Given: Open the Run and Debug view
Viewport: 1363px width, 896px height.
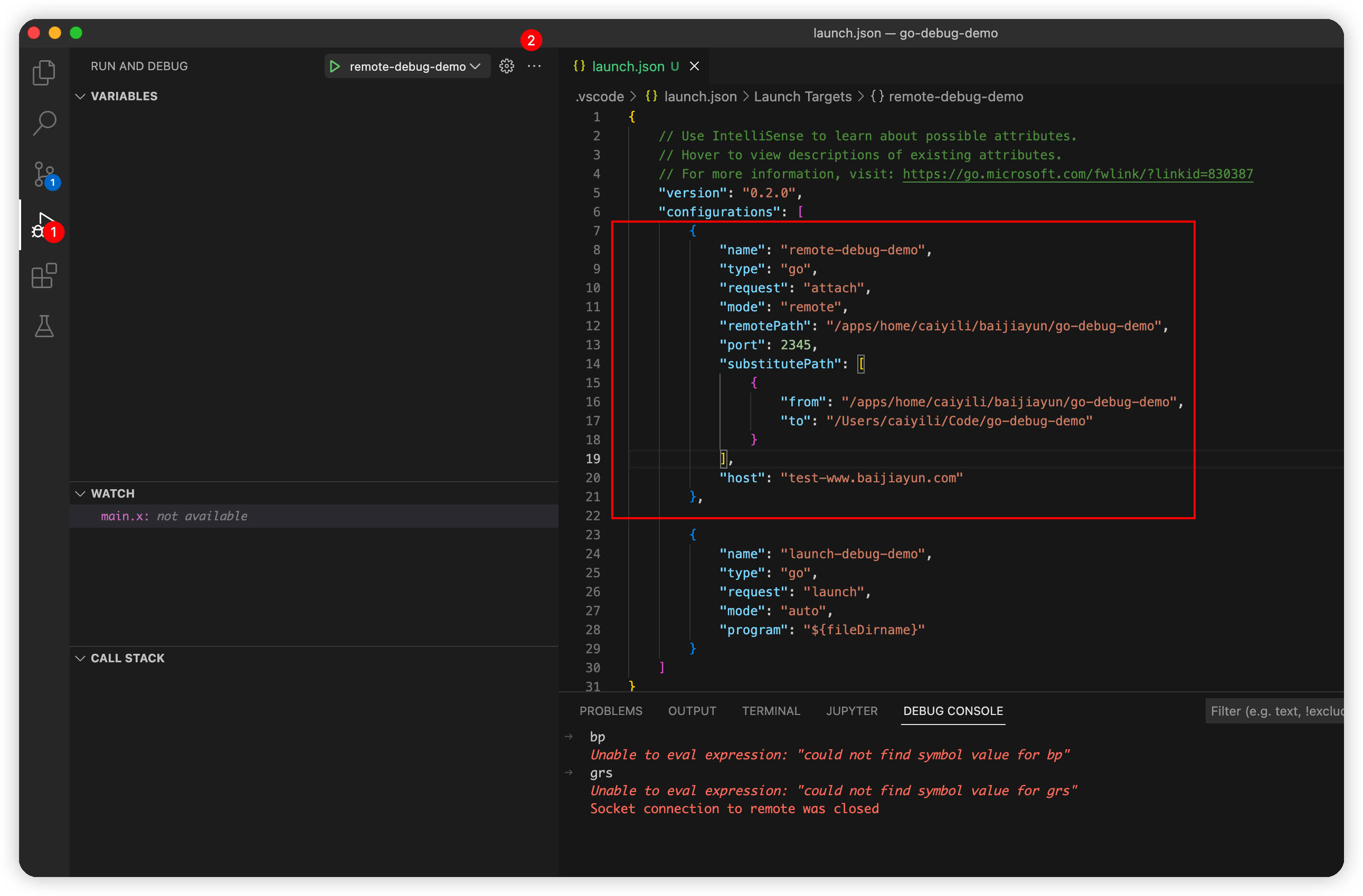Looking at the screenshot, I should pos(44,225).
